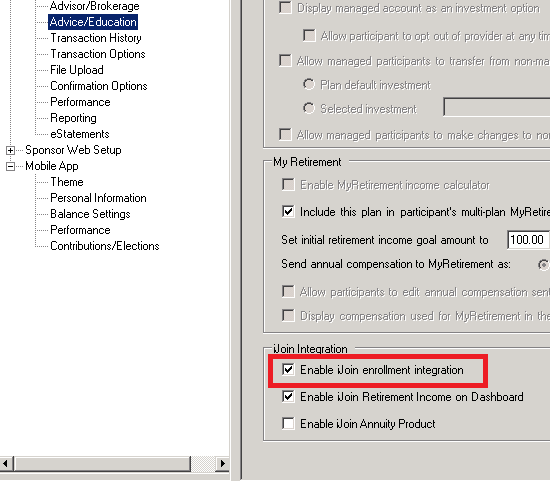Uncheck Include this plan in multi-plan MyRetirement
Image resolution: width=550 pixels, height=481 pixels.
coord(288,212)
